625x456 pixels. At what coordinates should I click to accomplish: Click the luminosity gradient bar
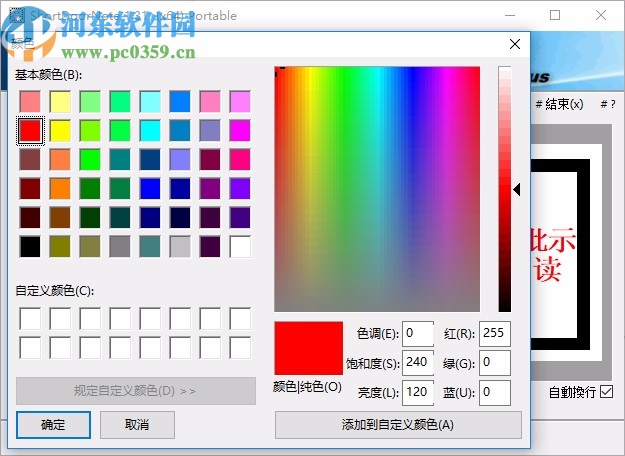504,189
